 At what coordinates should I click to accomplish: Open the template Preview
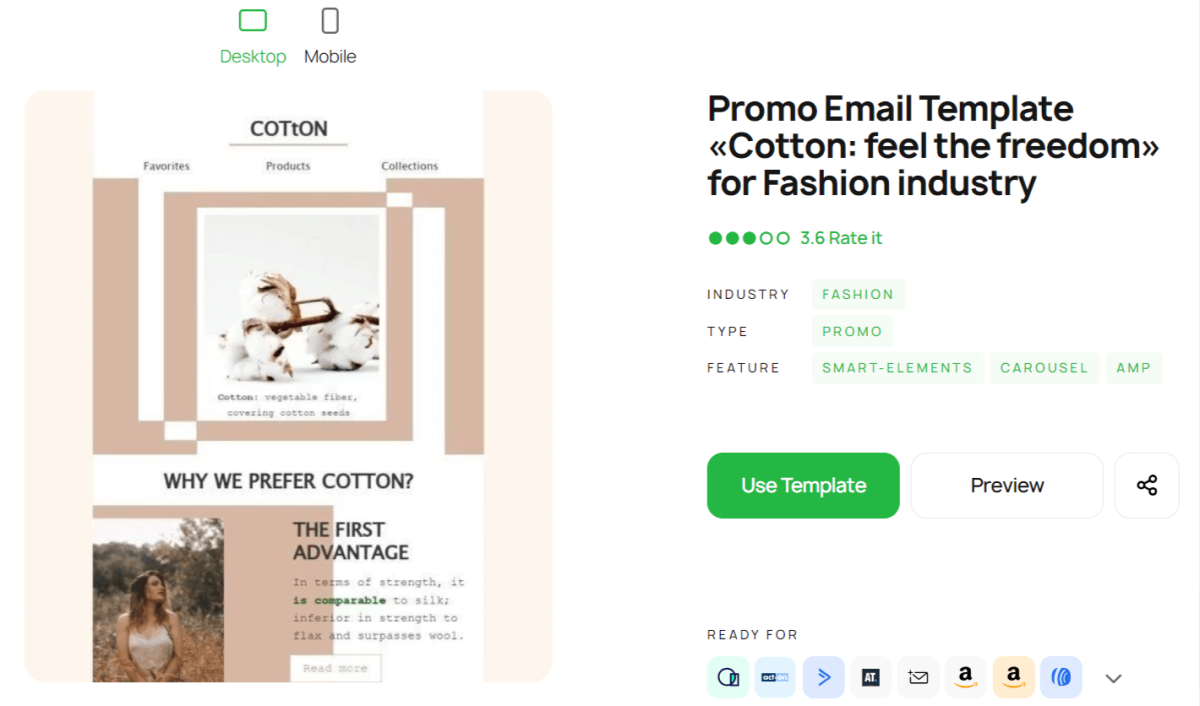point(1006,485)
